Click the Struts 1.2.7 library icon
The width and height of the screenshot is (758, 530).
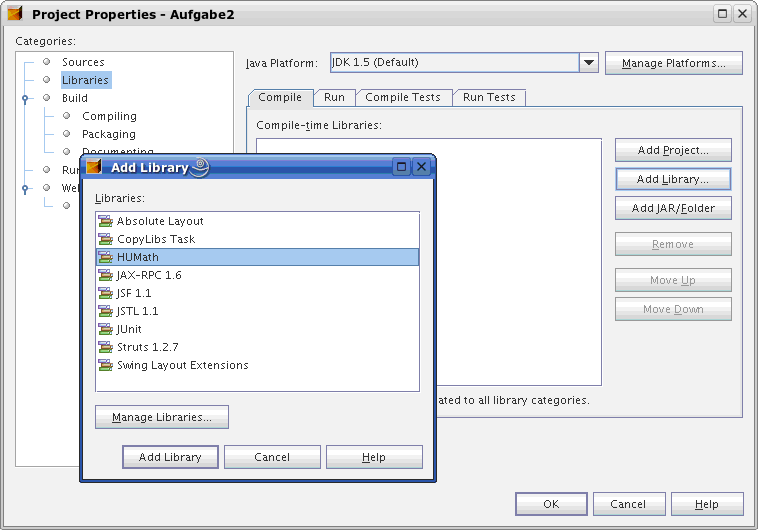105,347
